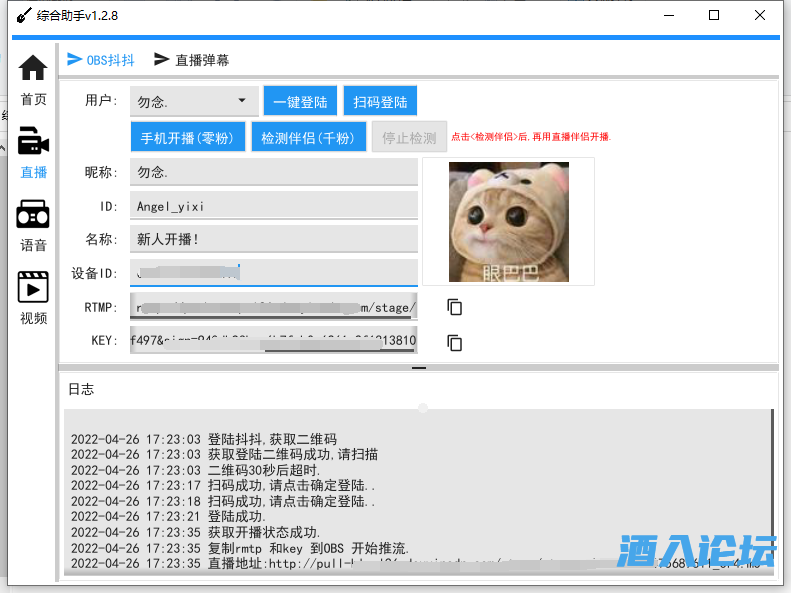Click the 设备ID input field
Image resolution: width=791 pixels, height=593 pixels.
(273, 273)
